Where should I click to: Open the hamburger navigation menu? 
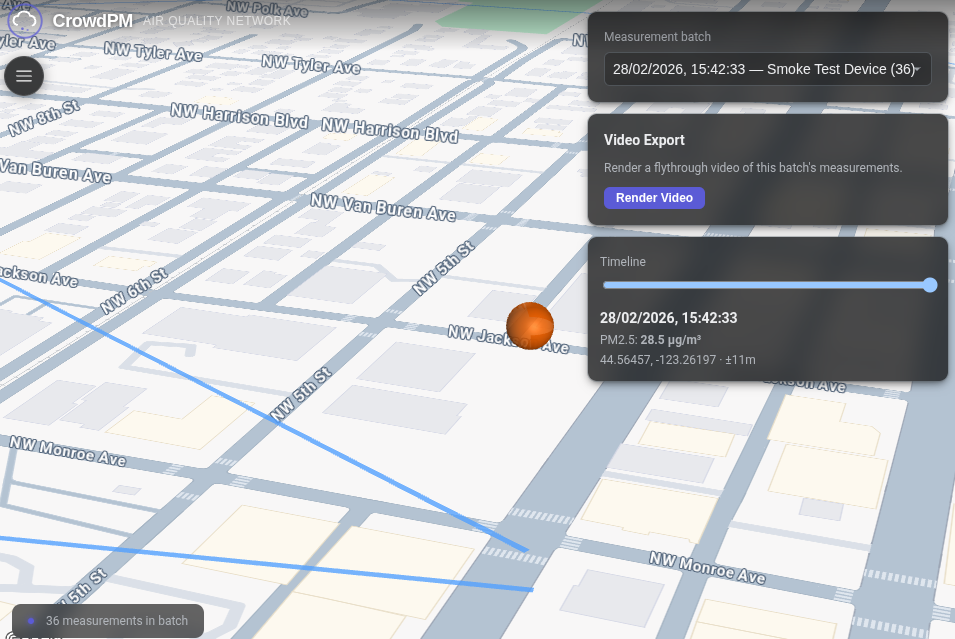click(23, 75)
